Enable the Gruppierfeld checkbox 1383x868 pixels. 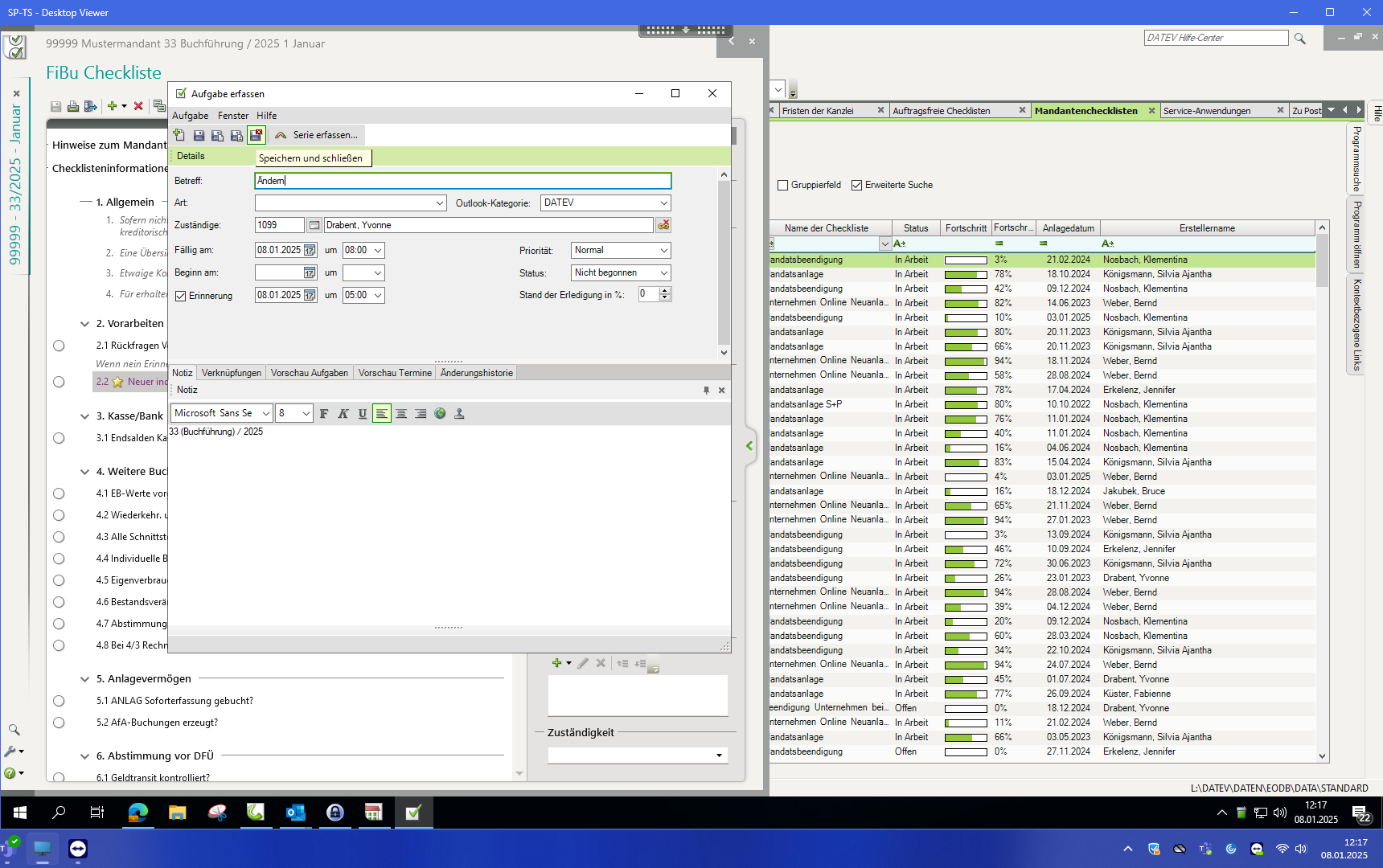782,186
